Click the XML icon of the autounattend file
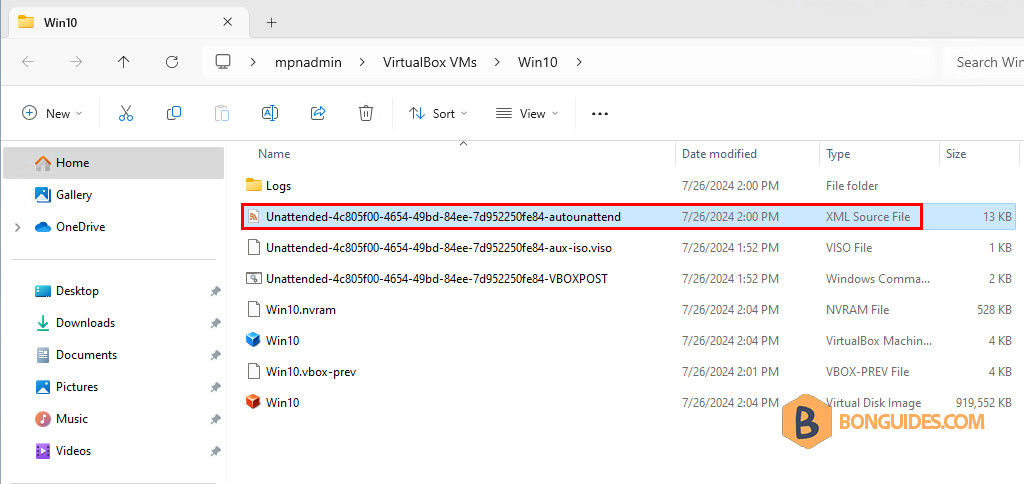1024x484 pixels. pos(253,216)
